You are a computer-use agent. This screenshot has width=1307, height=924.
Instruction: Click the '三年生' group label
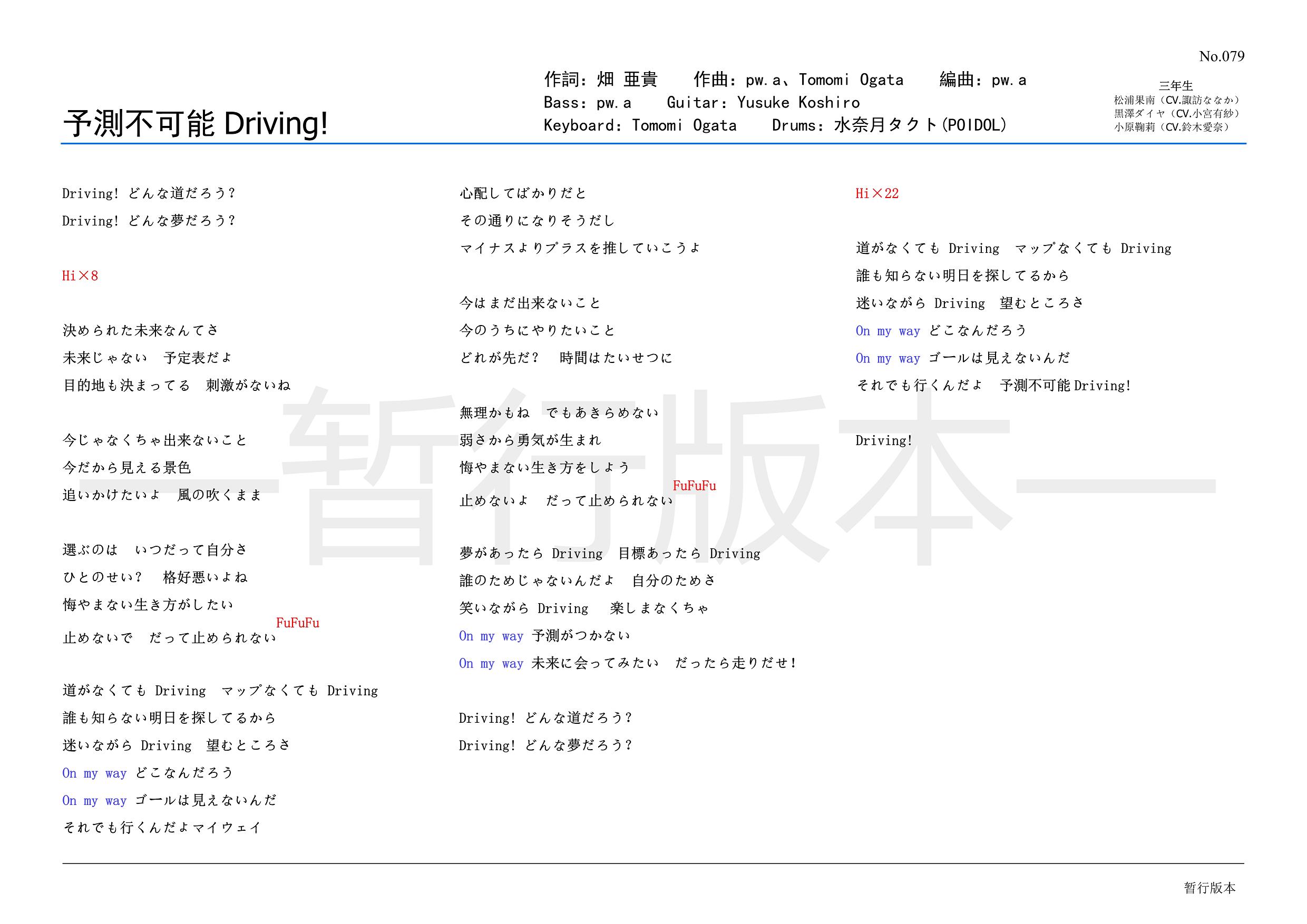(x=1175, y=86)
